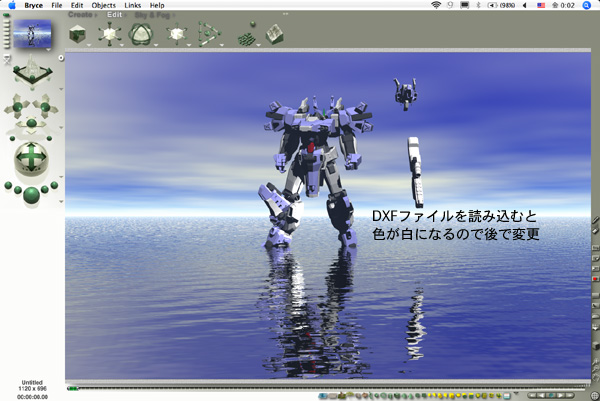Open the File menu
This screenshot has height=401, width=600.
[x=57, y=5]
